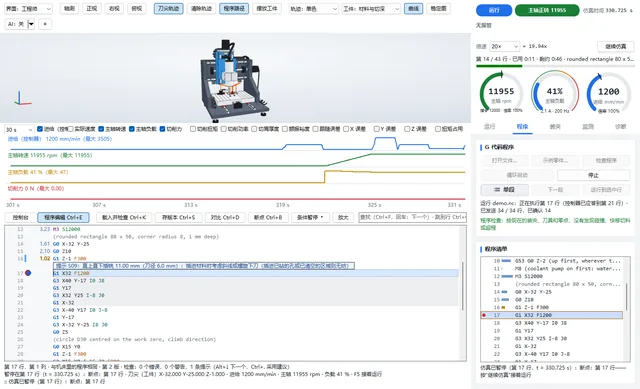Click the CNC machine model in the viewport
Screen dimensions: 640x389
click(x=234, y=80)
